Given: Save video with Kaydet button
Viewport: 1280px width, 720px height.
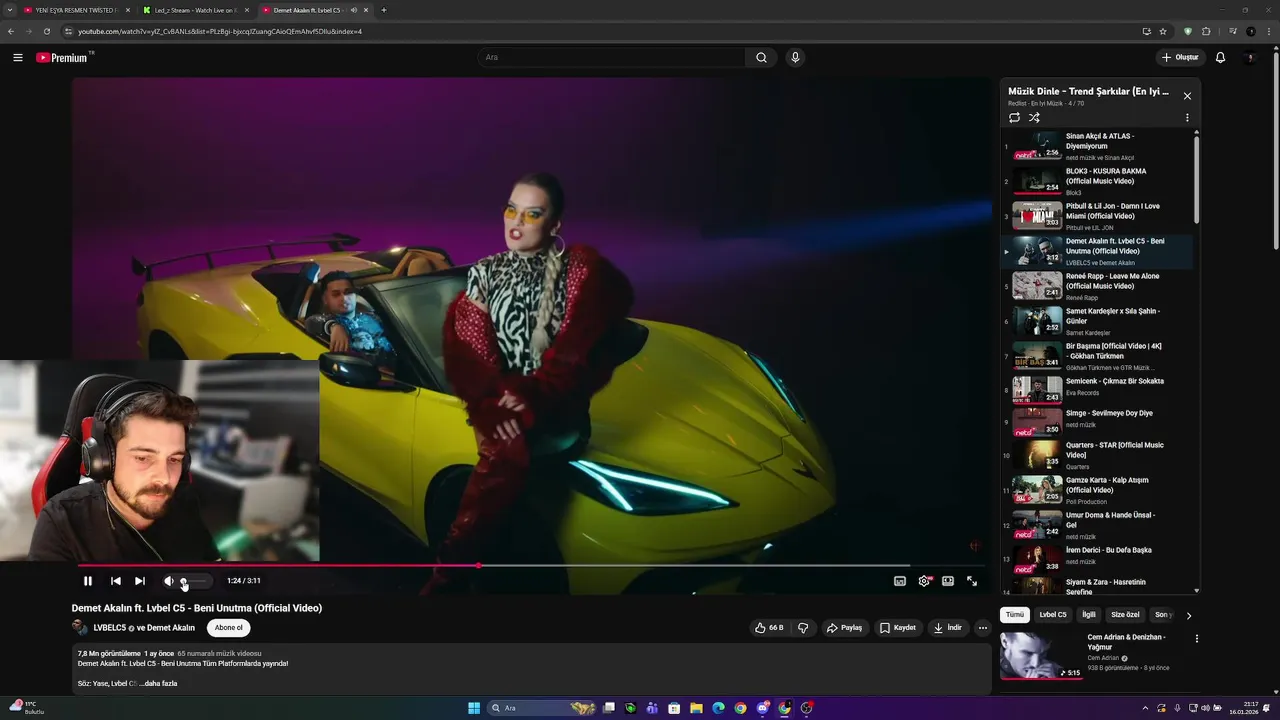Looking at the screenshot, I should pyautogui.click(x=897, y=628).
